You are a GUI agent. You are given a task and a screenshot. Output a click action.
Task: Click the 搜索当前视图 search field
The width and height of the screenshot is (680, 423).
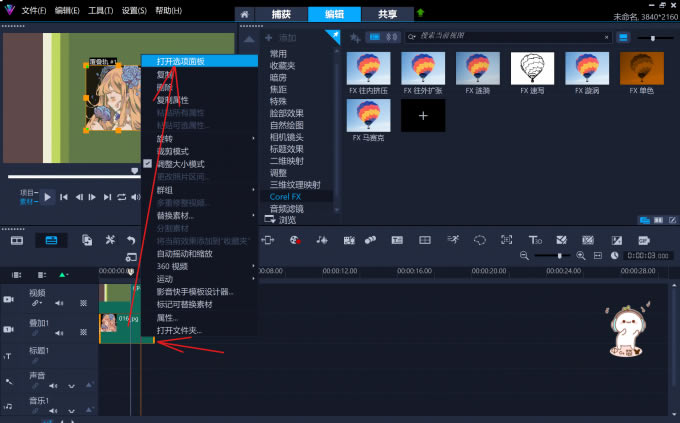pyautogui.click(x=508, y=37)
